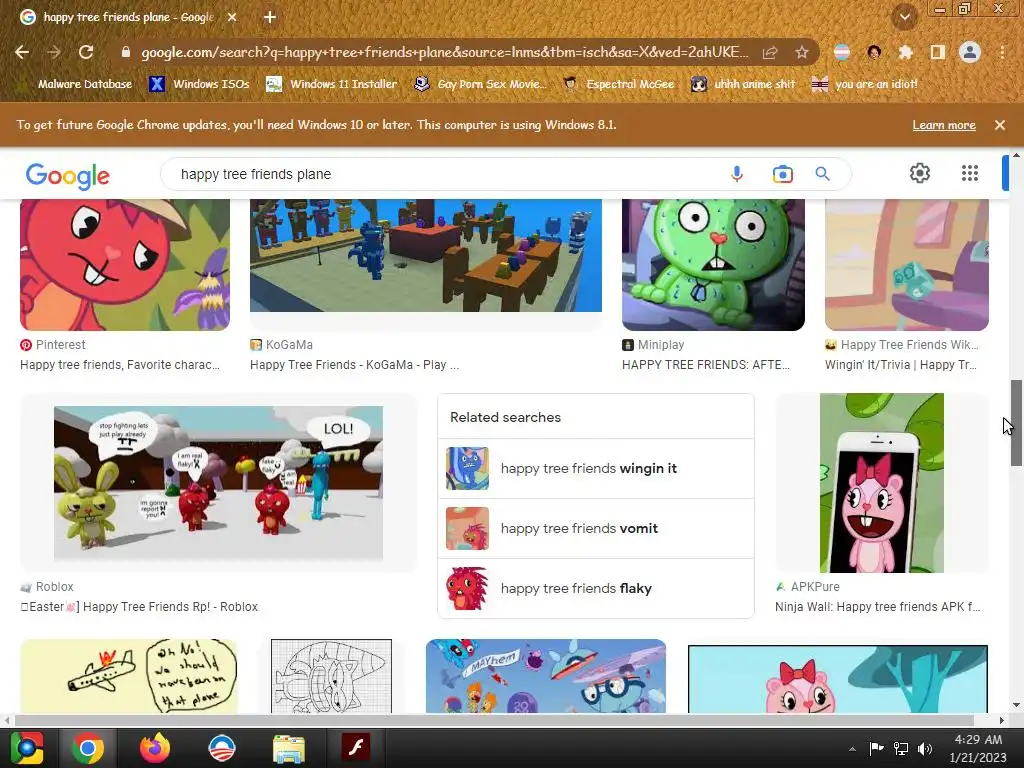The height and width of the screenshot is (768, 1024).
Task: Select related search flaky
Action: [596, 588]
